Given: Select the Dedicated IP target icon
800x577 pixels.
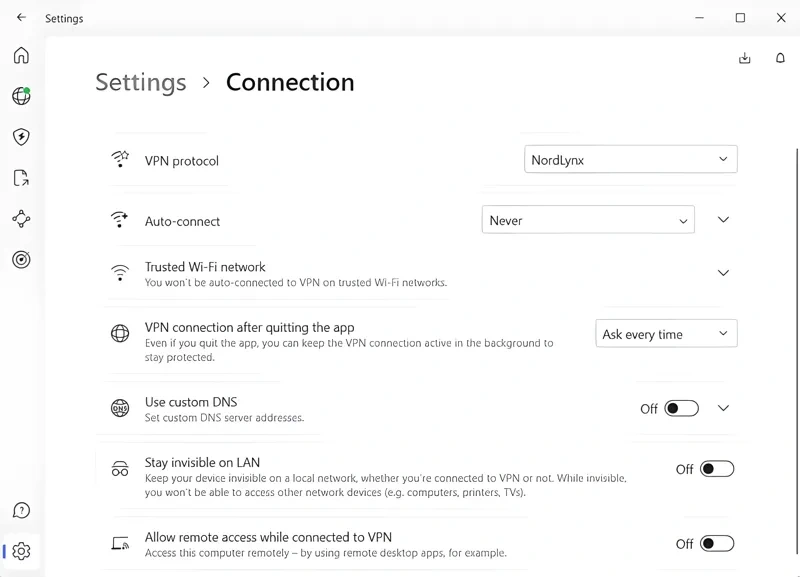Looking at the screenshot, I should pyautogui.click(x=21, y=260).
